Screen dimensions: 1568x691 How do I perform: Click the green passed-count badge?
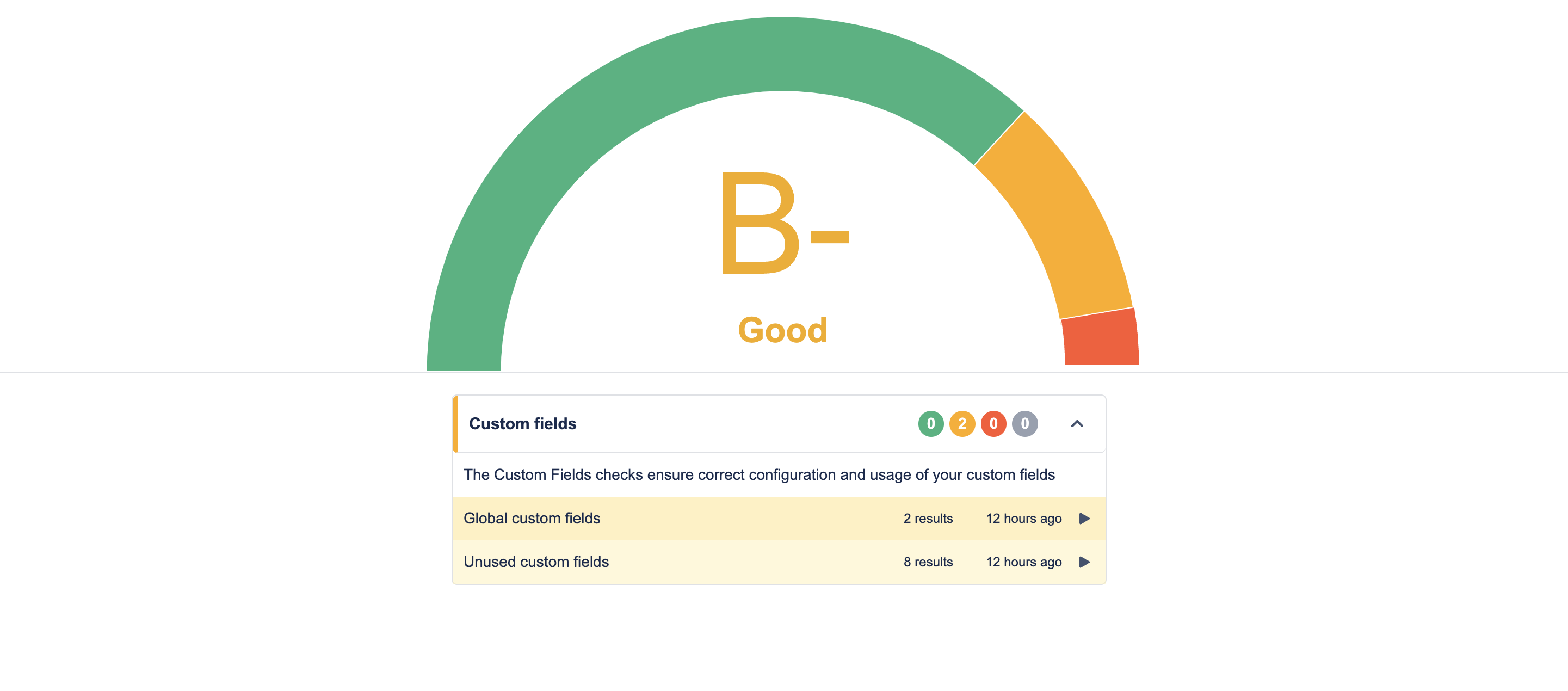pyautogui.click(x=931, y=424)
